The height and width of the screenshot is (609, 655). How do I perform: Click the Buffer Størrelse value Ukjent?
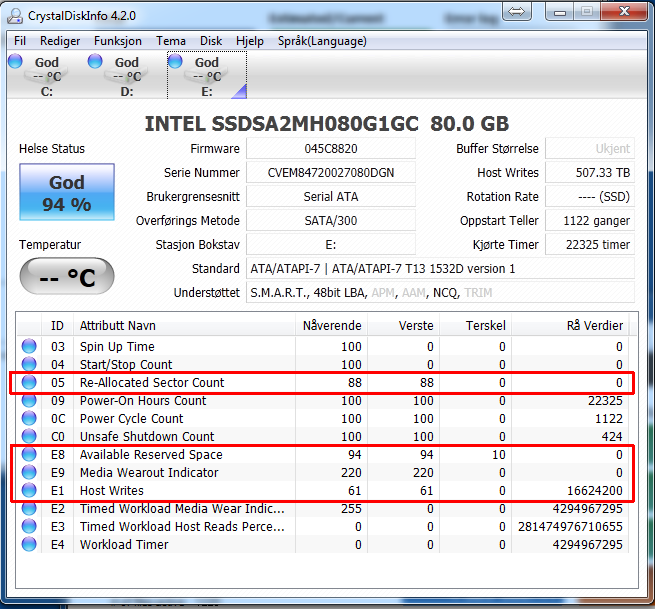point(590,148)
